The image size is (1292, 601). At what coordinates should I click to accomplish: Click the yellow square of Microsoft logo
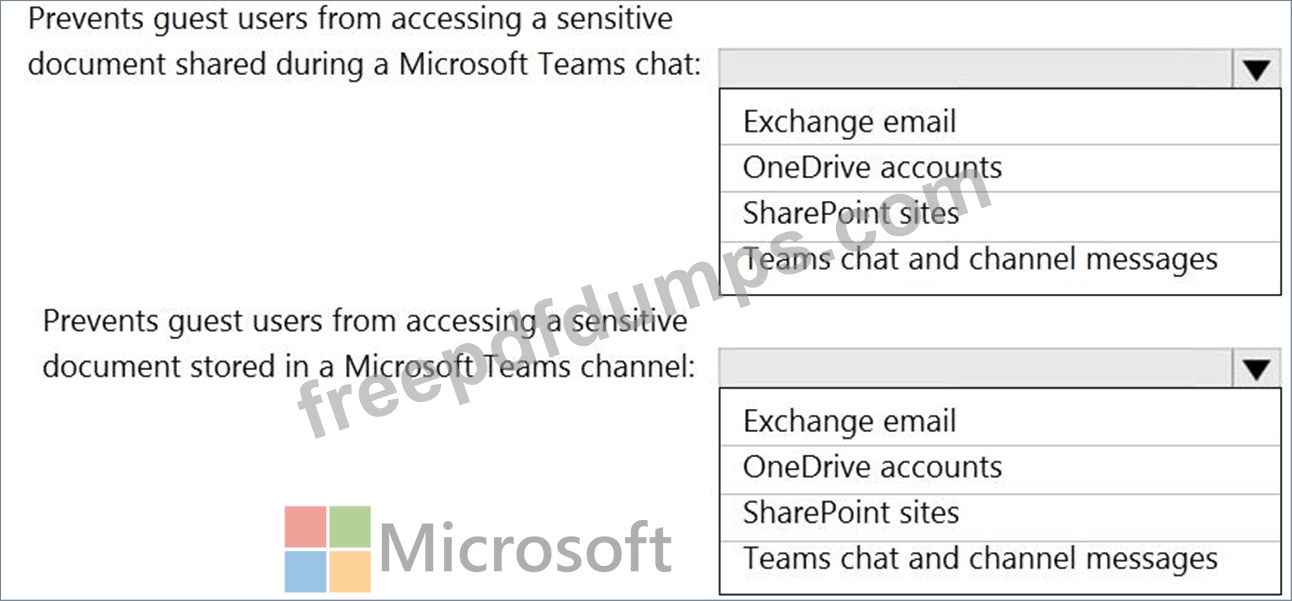click(x=350, y=571)
